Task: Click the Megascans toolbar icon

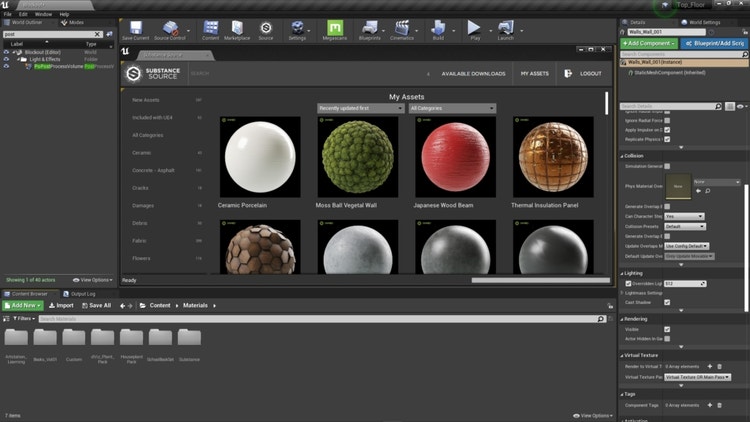Action: point(337,30)
